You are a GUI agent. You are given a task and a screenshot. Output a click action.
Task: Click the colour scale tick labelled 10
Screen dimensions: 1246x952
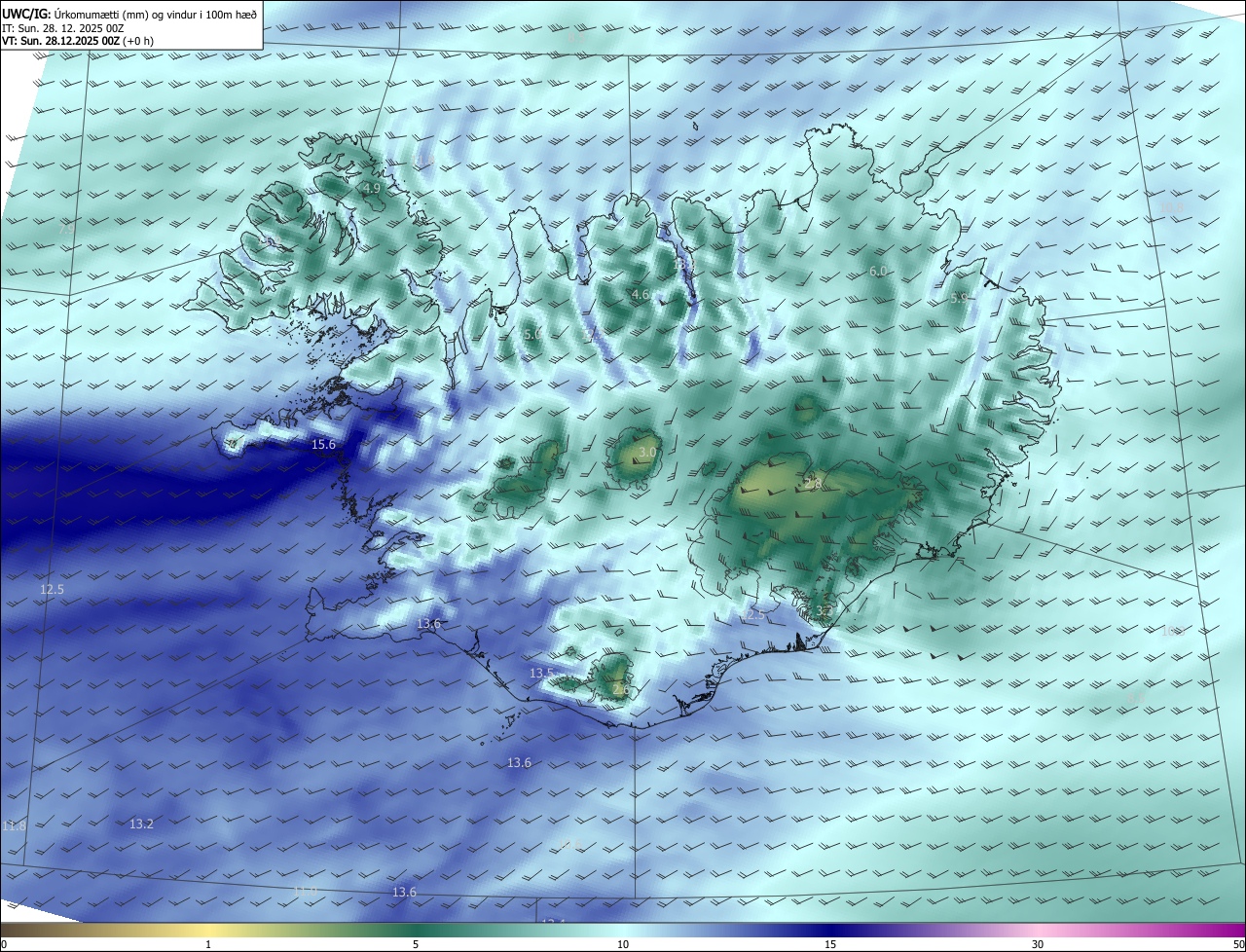point(623,944)
